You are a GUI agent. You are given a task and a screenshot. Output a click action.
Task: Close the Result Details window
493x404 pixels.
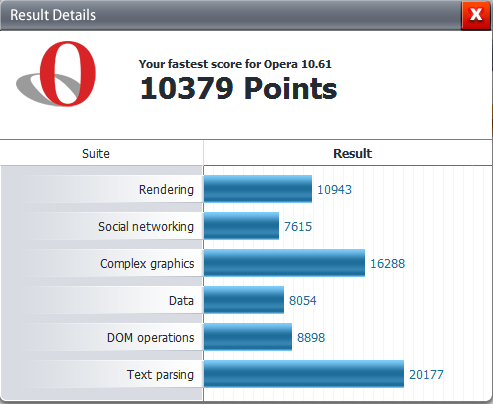coord(476,15)
